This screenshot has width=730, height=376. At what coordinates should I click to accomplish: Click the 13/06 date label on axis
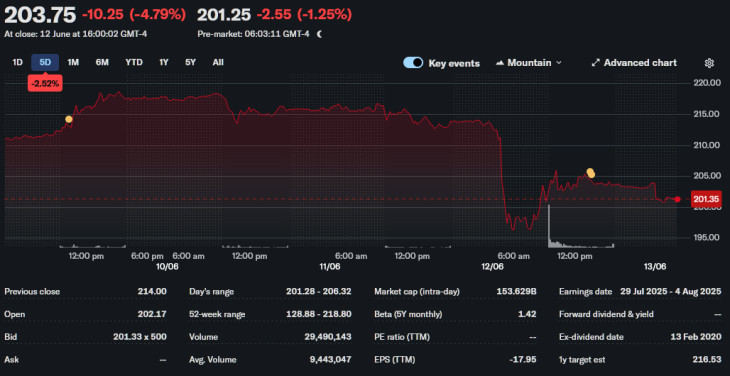coord(655,267)
